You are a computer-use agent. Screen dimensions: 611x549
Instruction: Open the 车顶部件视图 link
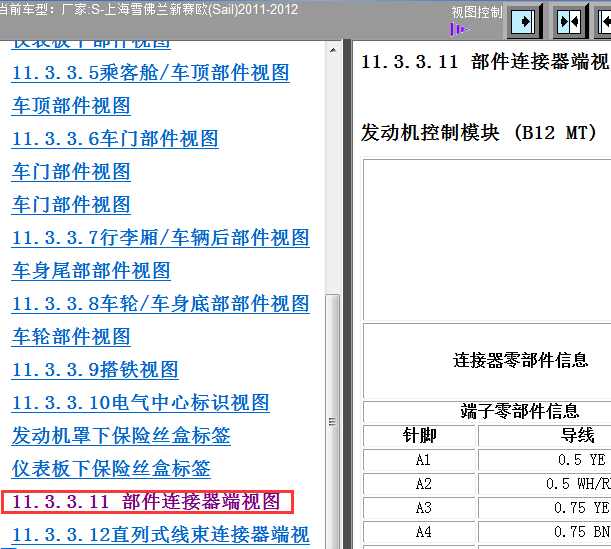(71, 106)
